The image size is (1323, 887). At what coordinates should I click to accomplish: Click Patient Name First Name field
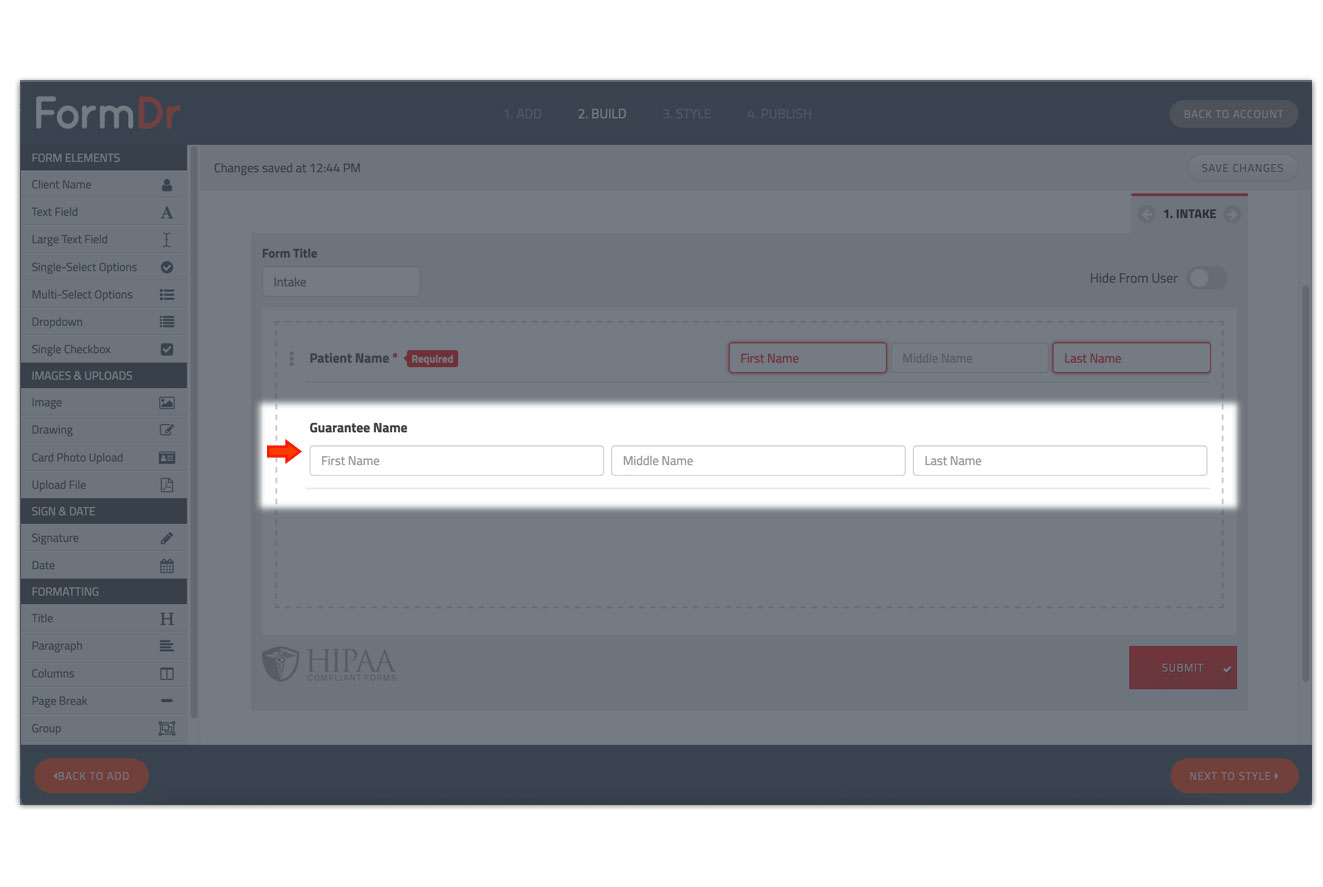point(807,358)
